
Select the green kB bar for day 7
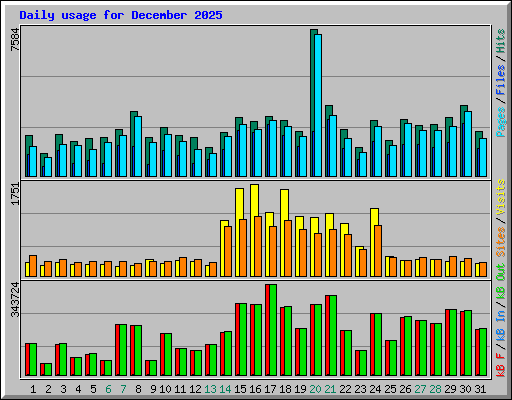pos(123,350)
